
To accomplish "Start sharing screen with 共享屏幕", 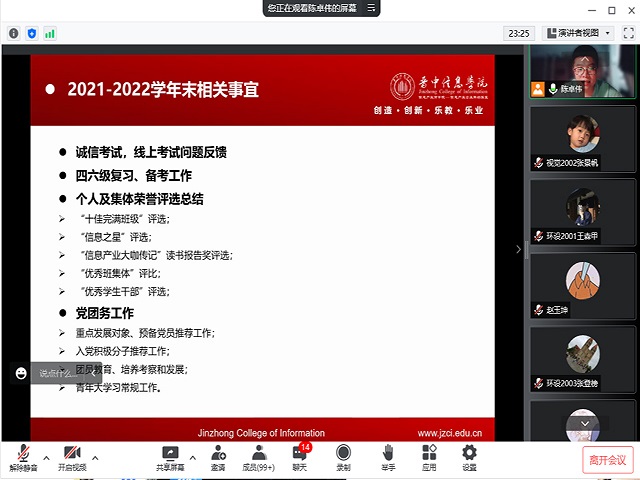I will [x=170, y=458].
